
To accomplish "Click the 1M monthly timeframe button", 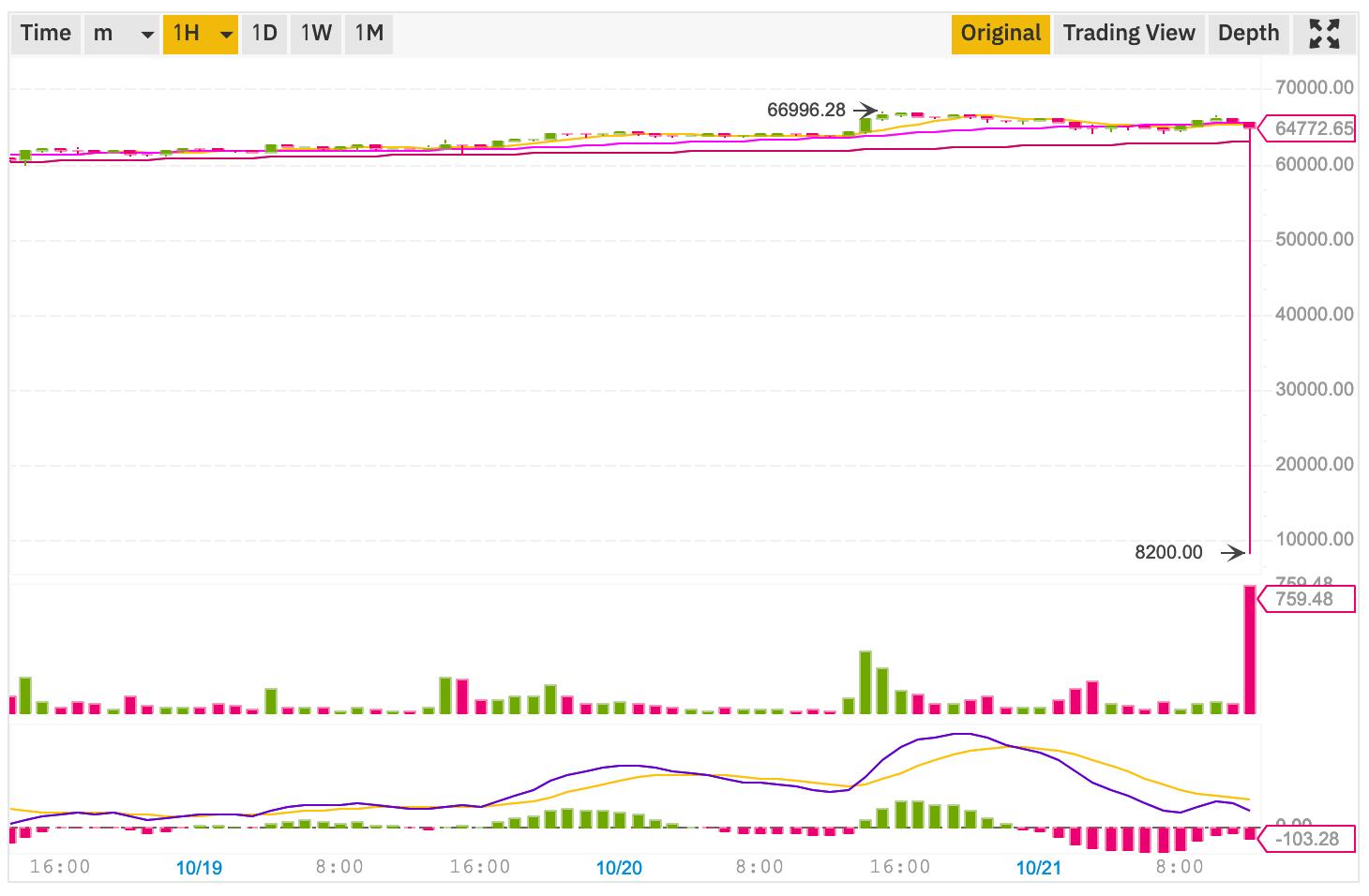I will [369, 33].
